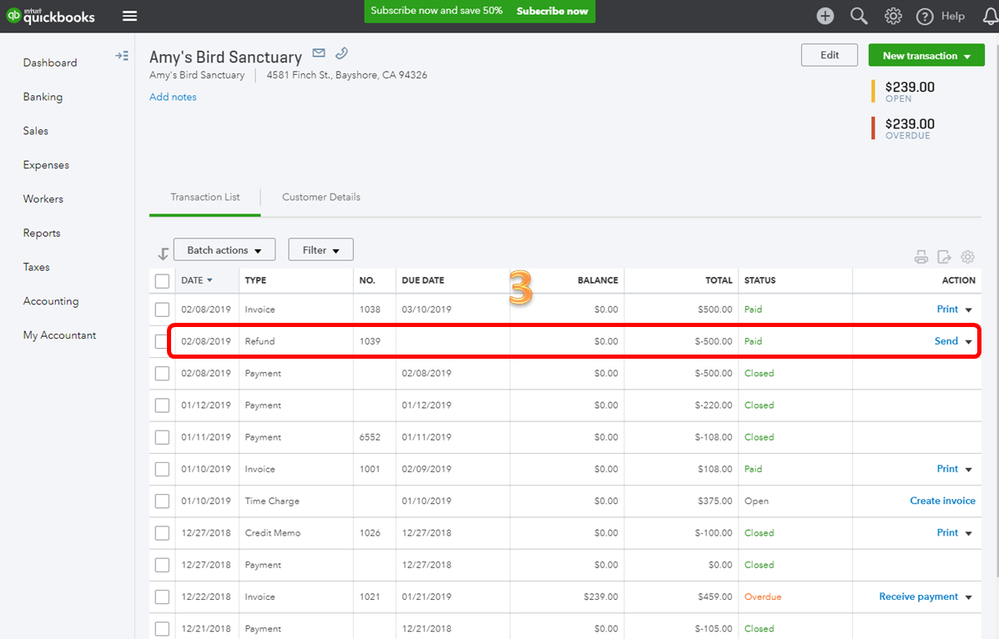
Task: Open Sales in sidebar
Action: click(x=36, y=131)
